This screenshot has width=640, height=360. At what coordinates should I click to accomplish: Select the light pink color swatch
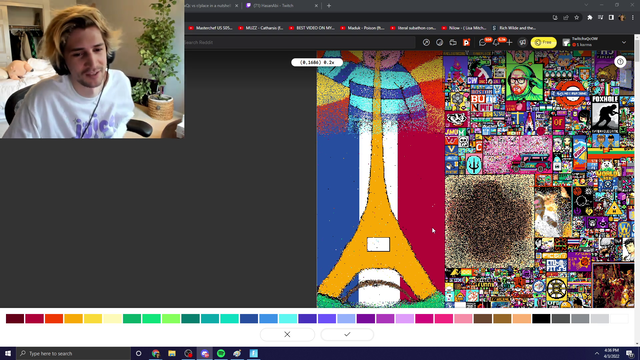(x=463, y=318)
